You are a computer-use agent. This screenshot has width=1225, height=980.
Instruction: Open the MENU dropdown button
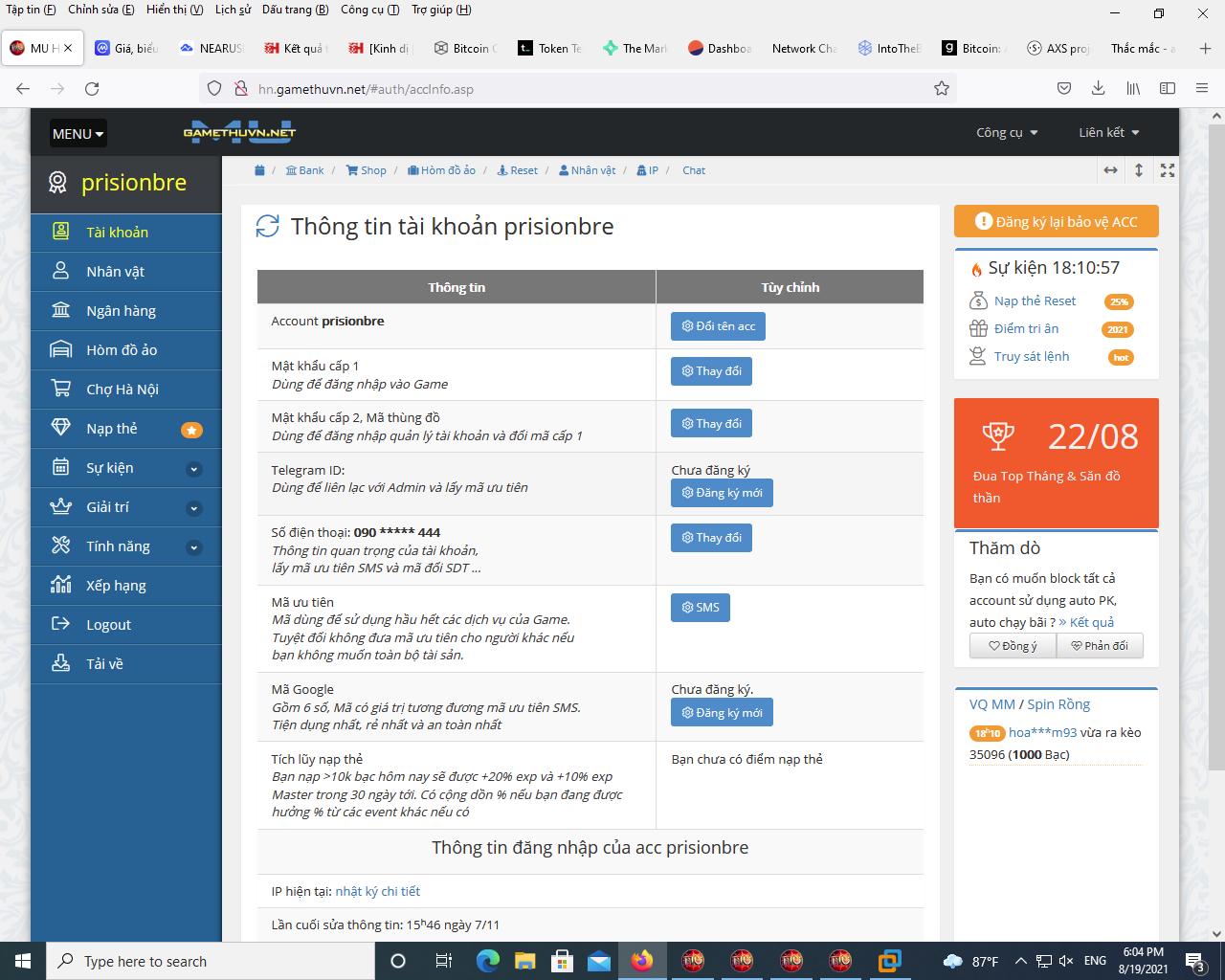click(78, 134)
